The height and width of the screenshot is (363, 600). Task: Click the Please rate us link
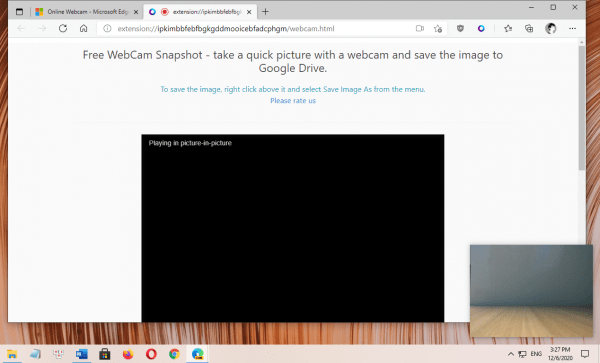(293, 101)
